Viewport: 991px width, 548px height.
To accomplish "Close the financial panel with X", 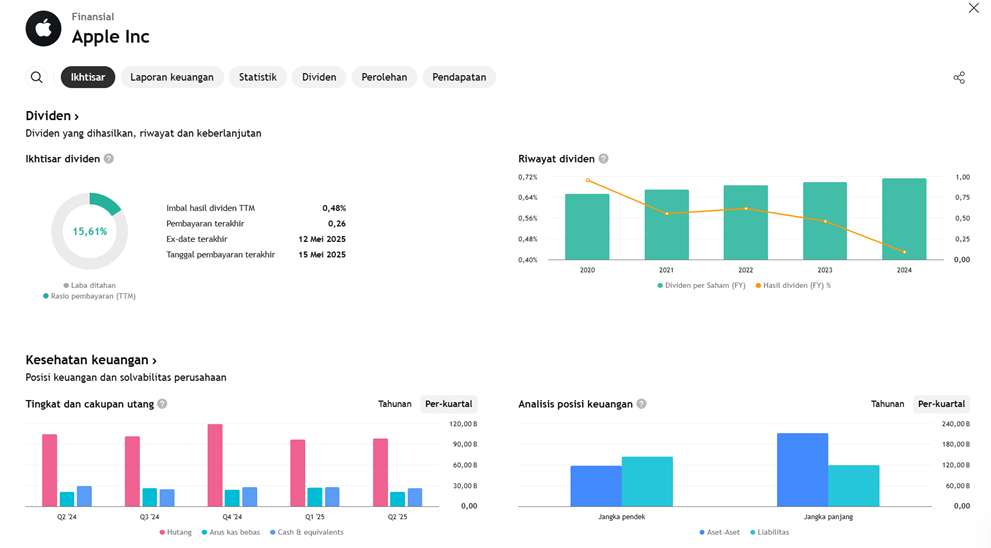I will click(x=973, y=8).
